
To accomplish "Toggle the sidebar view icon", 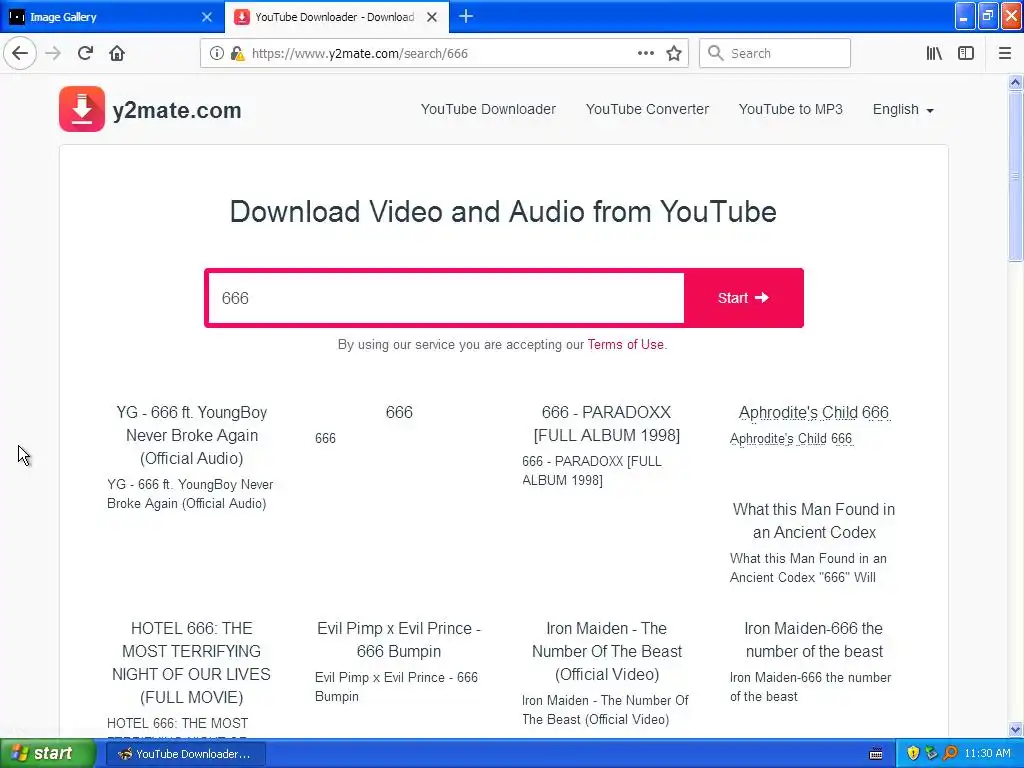I will (x=966, y=53).
